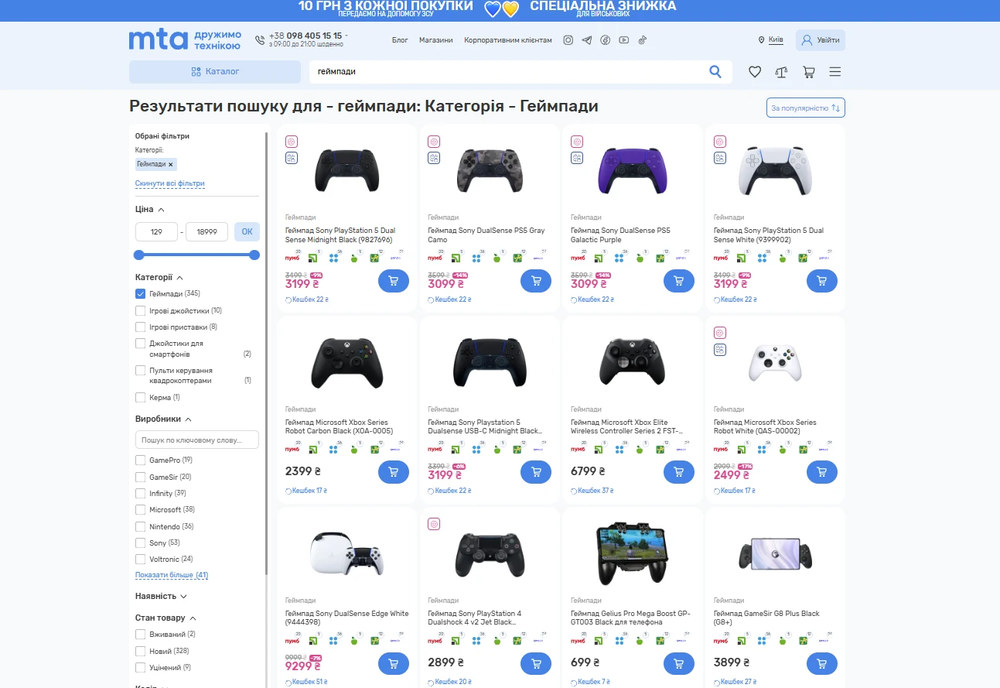
Task: Open the YouTube channel icon
Action: (x=624, y=40)
